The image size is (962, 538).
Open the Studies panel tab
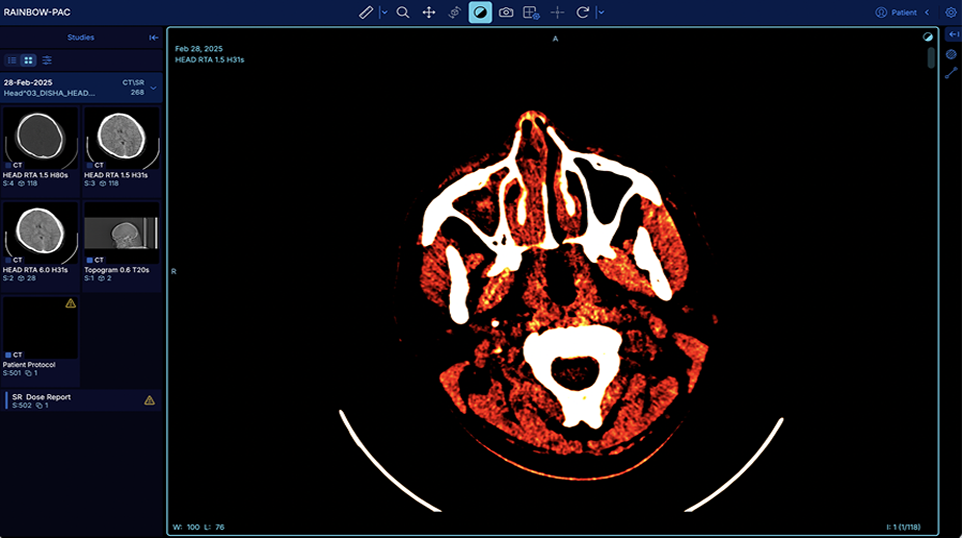pyautogui.click(x=80, y=38)
